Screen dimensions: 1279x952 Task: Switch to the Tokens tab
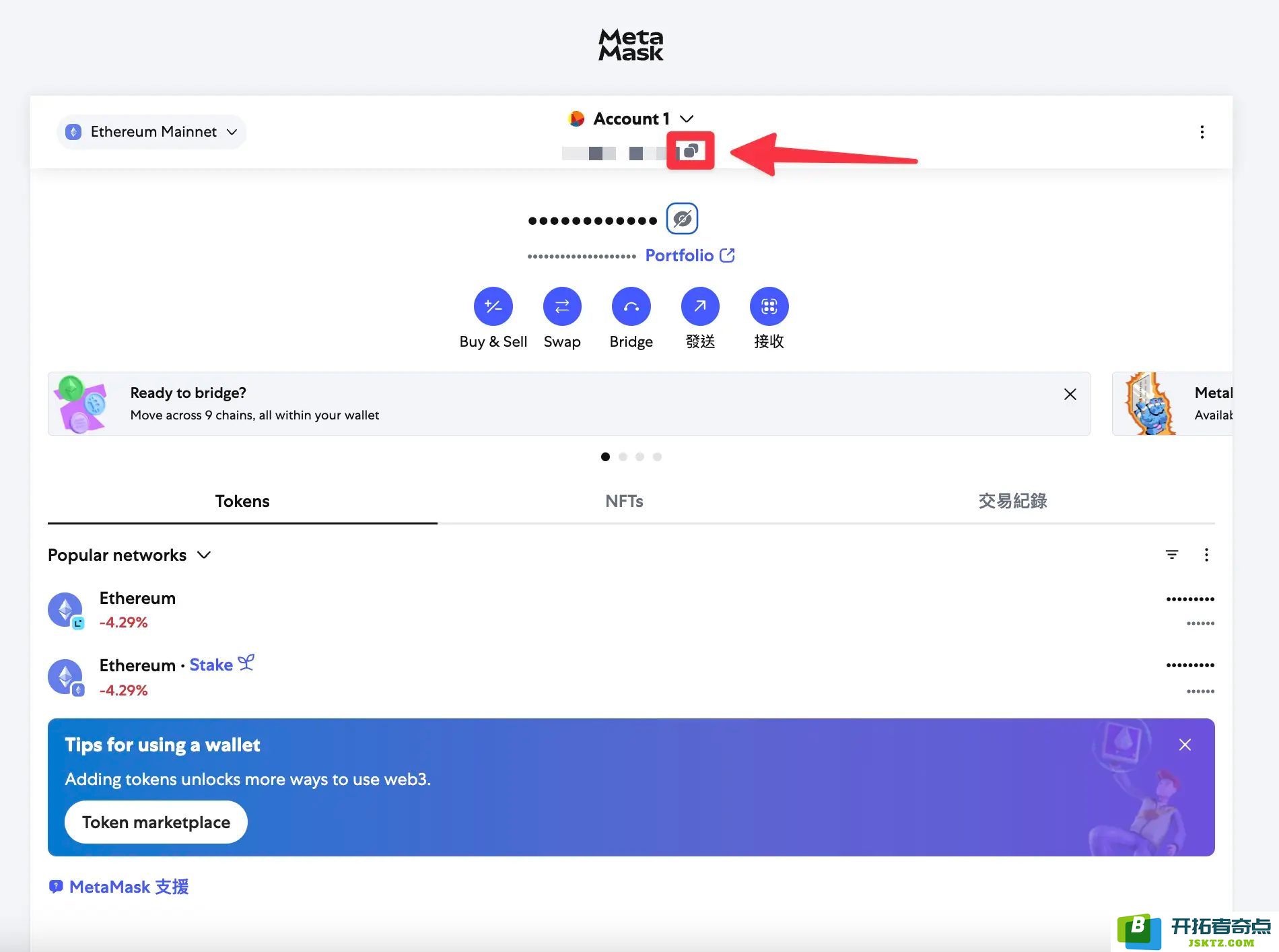coord(242,501)
